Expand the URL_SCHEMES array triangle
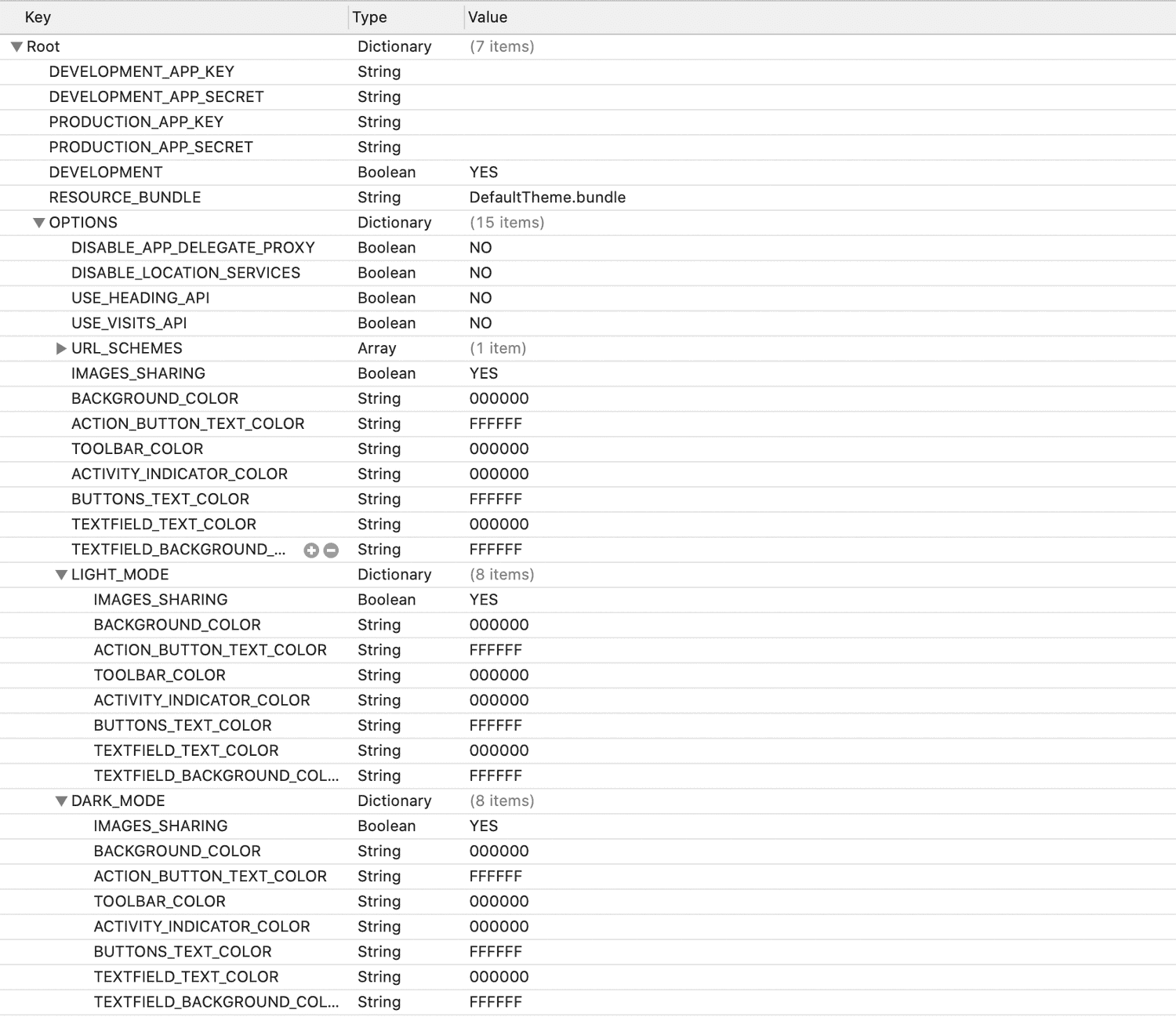1176x1017 pixels. pos(61,348)
